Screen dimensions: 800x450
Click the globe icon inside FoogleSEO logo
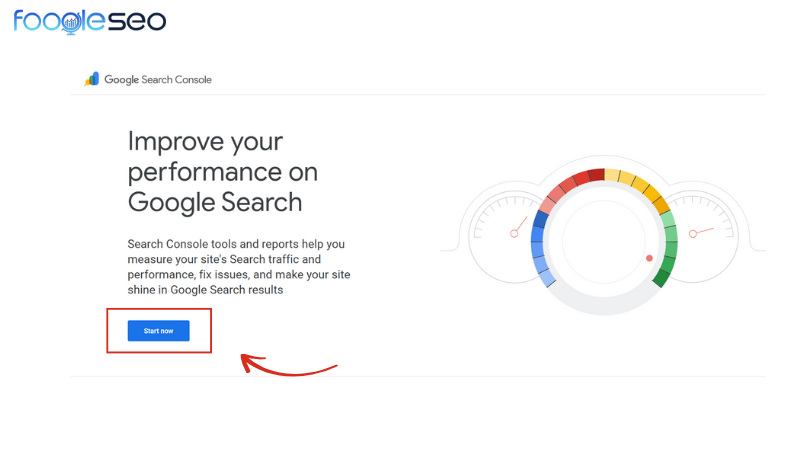coord(70,22)
